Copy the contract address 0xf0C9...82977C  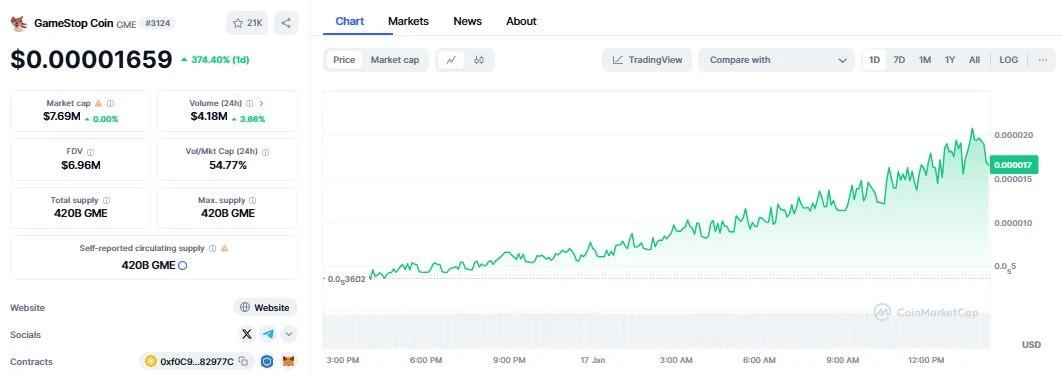coord(243,361)
